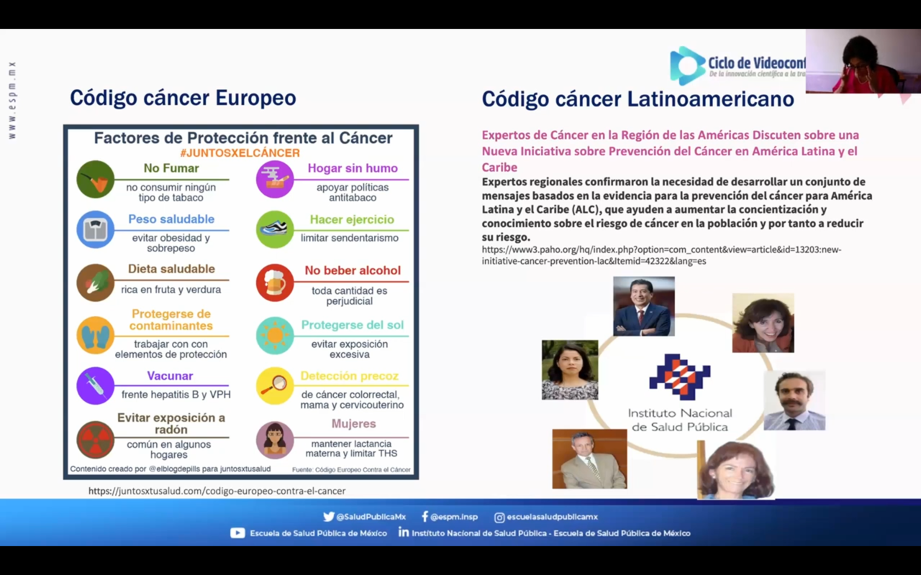Click the photo of woman in floral blouse
This screenshot has height=575, width=922.
tap(570, 370)
